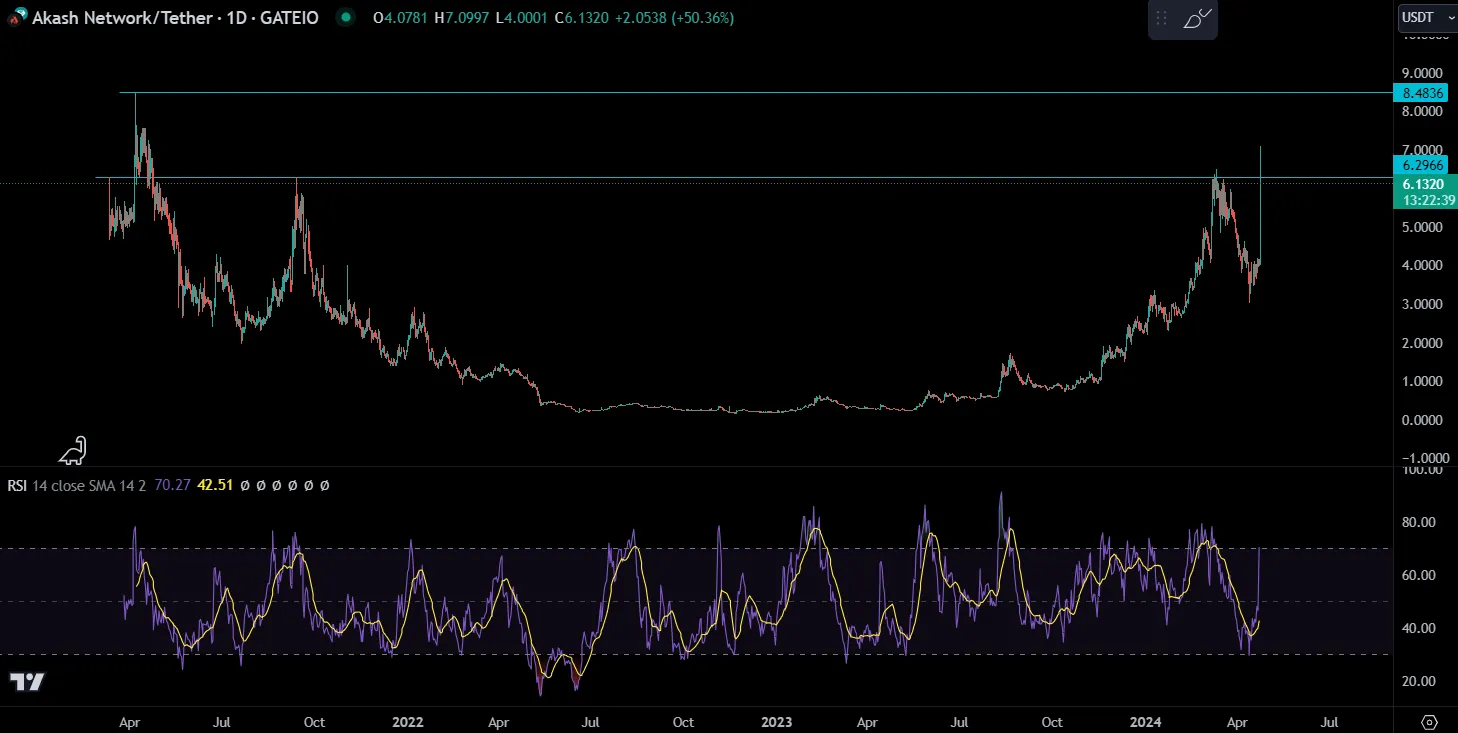1458x733 pixels.
Task: Click the 2023 label on time axis
Action: point(777,721)
